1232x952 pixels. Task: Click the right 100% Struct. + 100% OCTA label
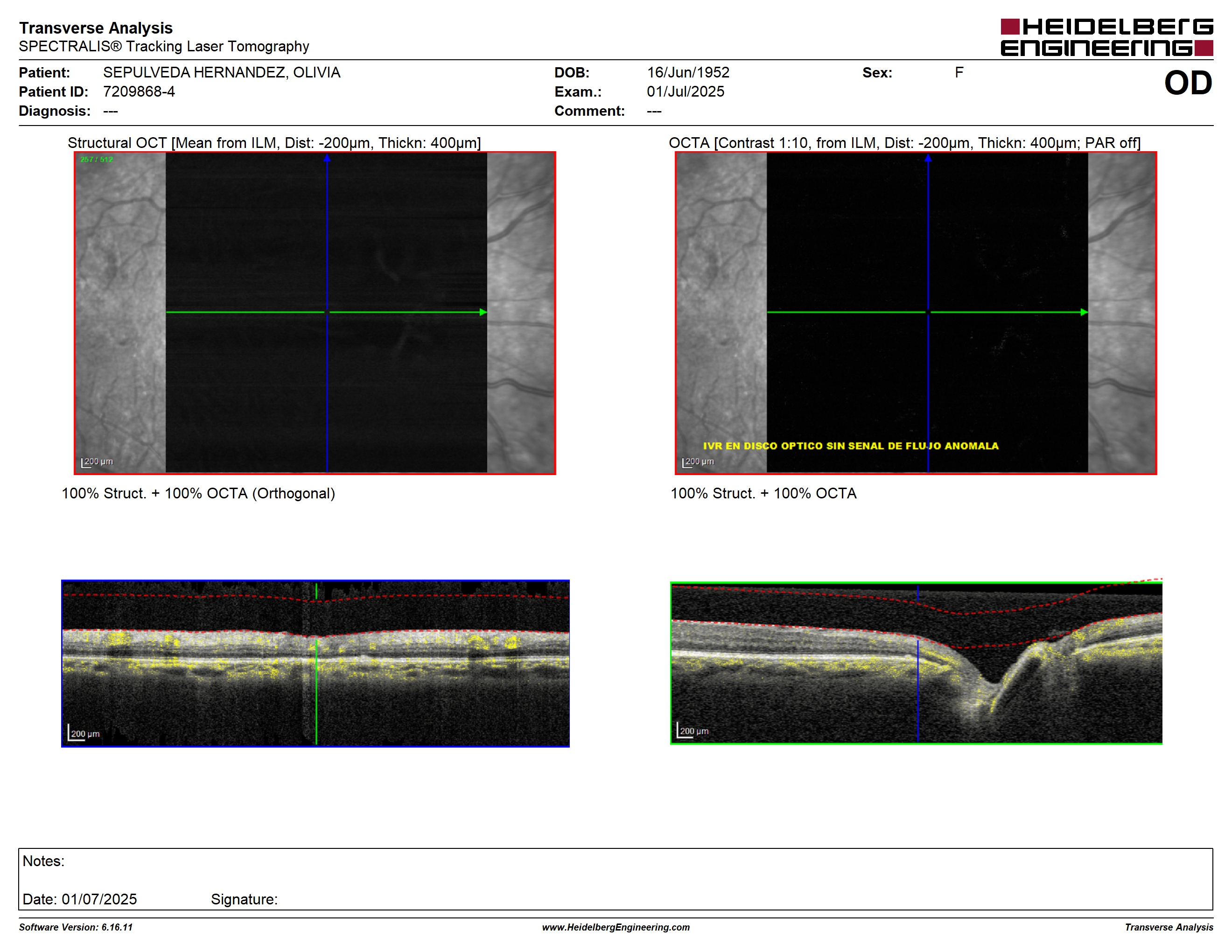tap(763, 493)
